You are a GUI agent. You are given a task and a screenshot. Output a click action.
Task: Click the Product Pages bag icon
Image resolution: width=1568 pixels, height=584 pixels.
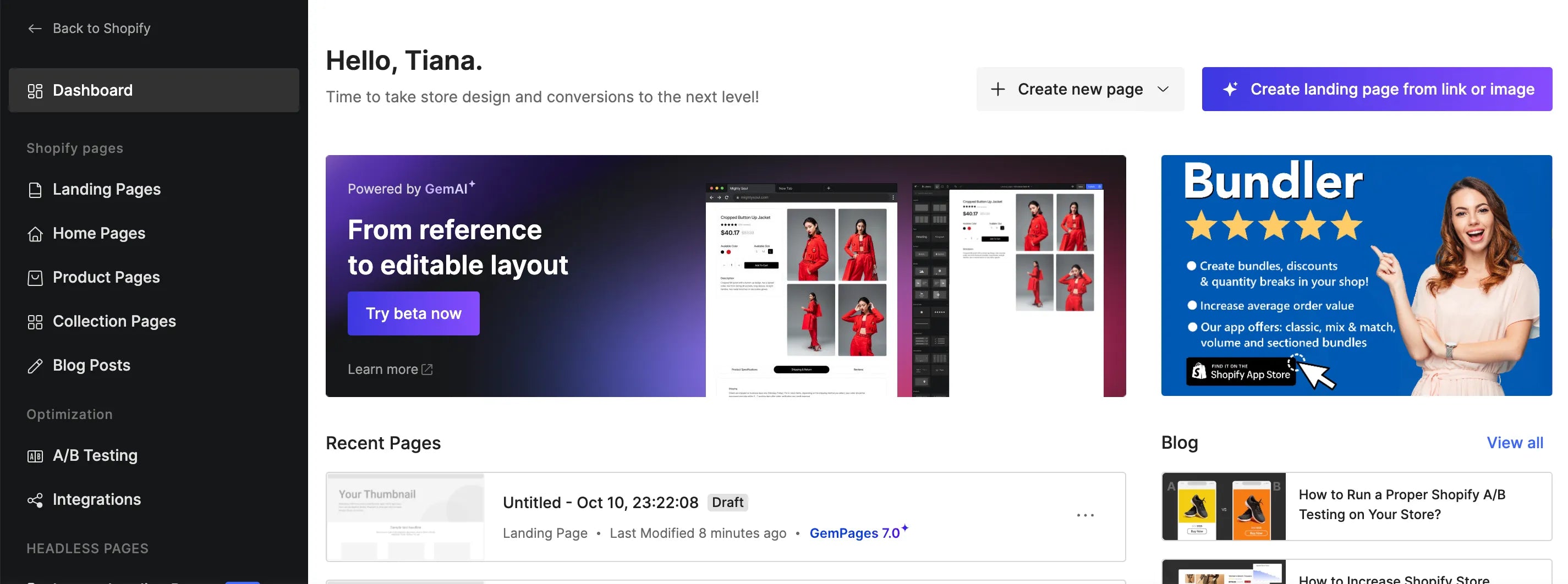click(x=35, y=278)
